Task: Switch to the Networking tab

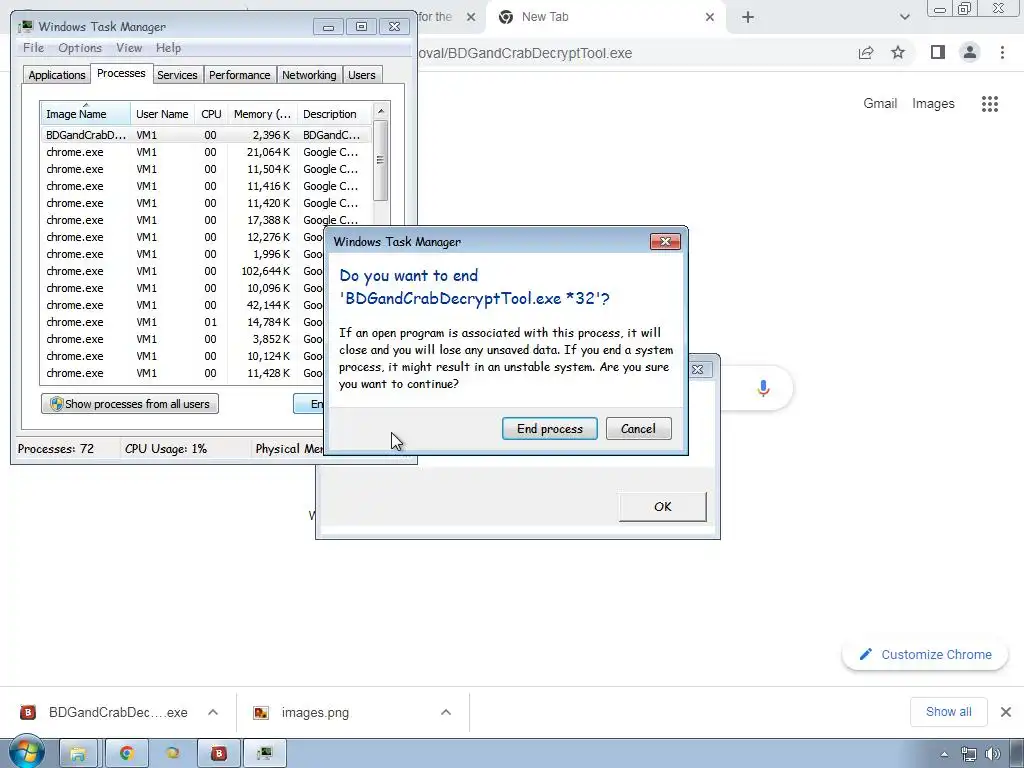Action: tap(309, 75)
